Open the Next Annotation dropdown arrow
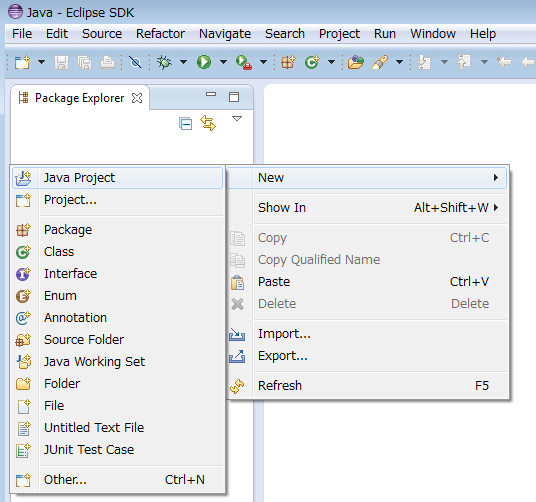536x502 pixels. pos(444,62)
